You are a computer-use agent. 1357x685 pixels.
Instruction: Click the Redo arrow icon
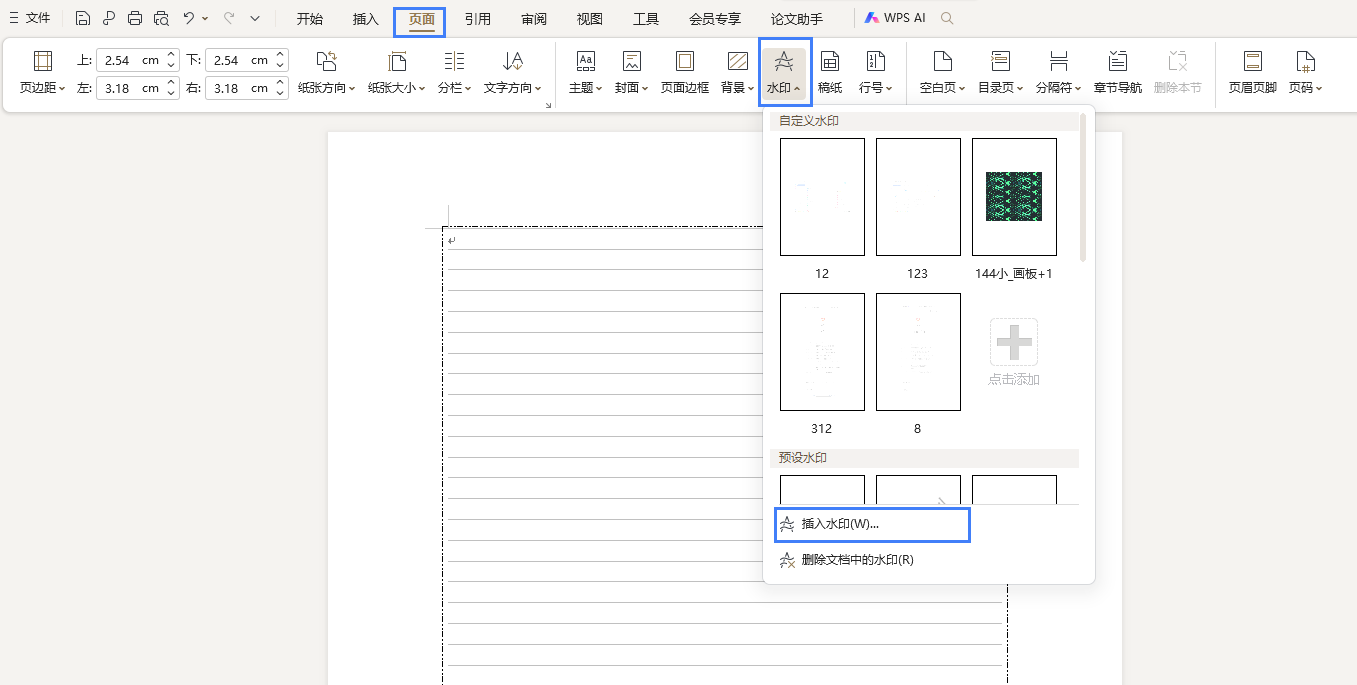tap(229, 18)
